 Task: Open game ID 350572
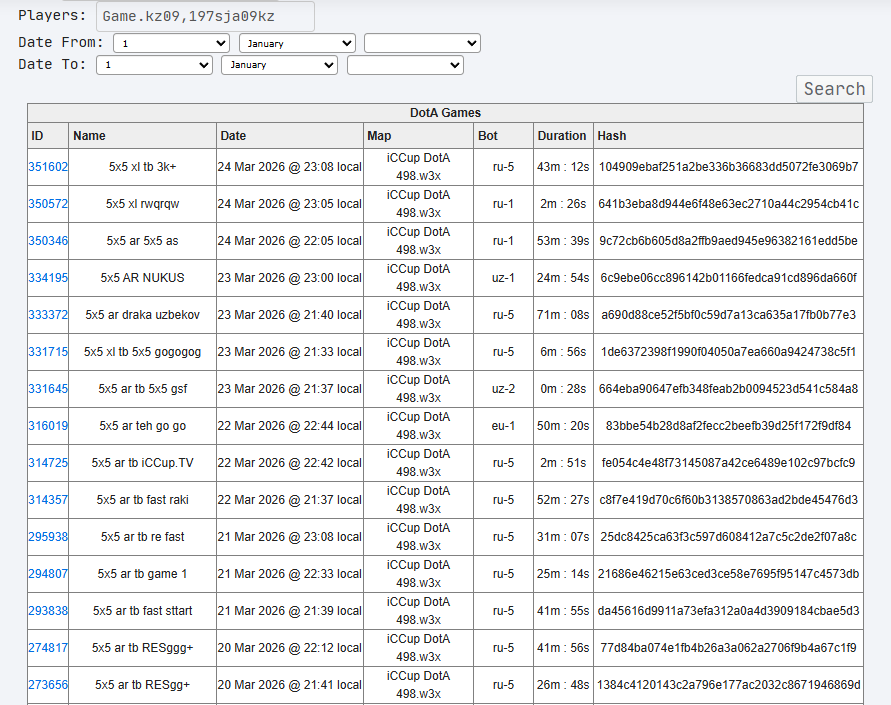[48, 204]
